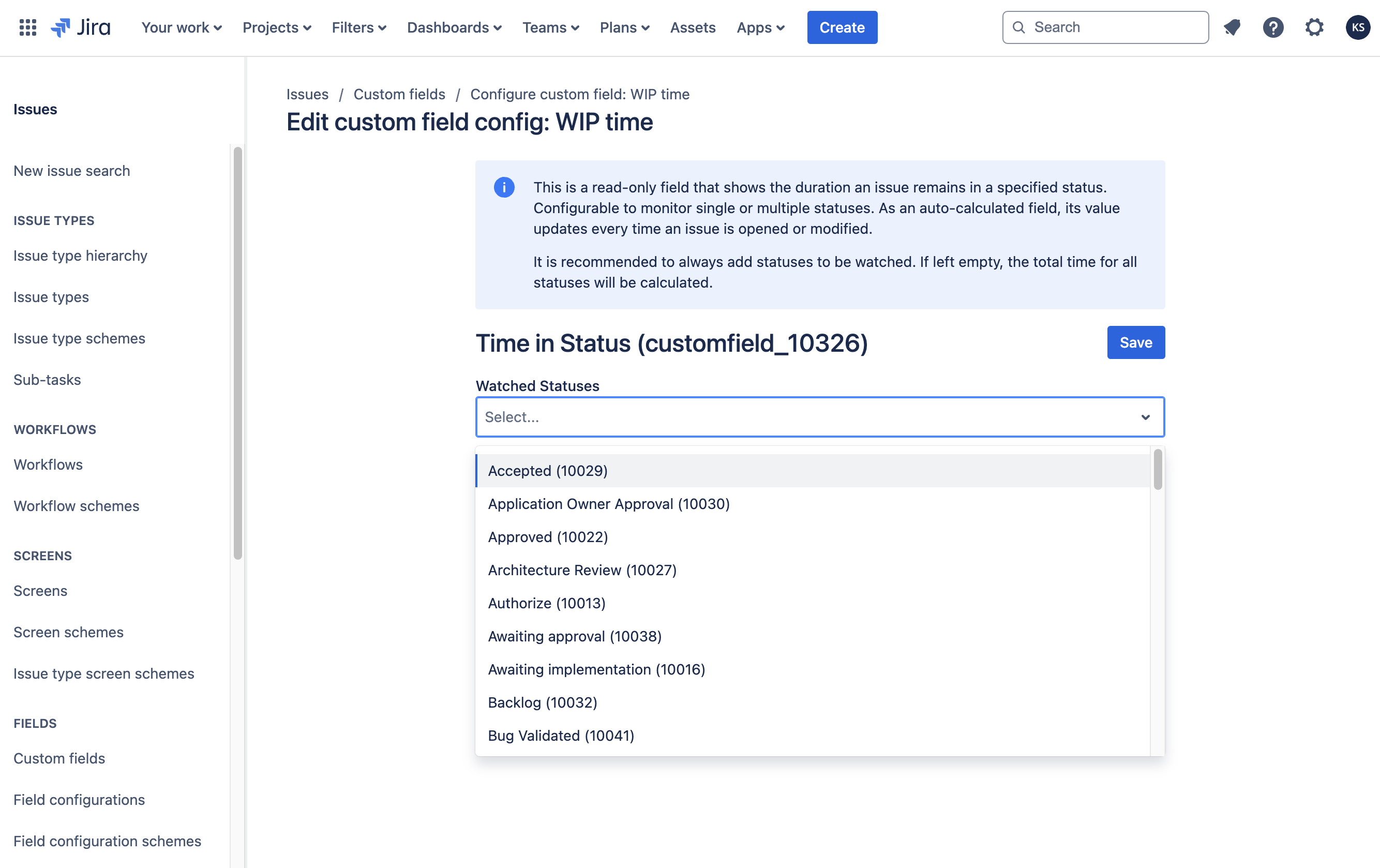1380x868 pixels.
Task: Choose Architecture Review (10027) status
Action: [x=582, y=570]
